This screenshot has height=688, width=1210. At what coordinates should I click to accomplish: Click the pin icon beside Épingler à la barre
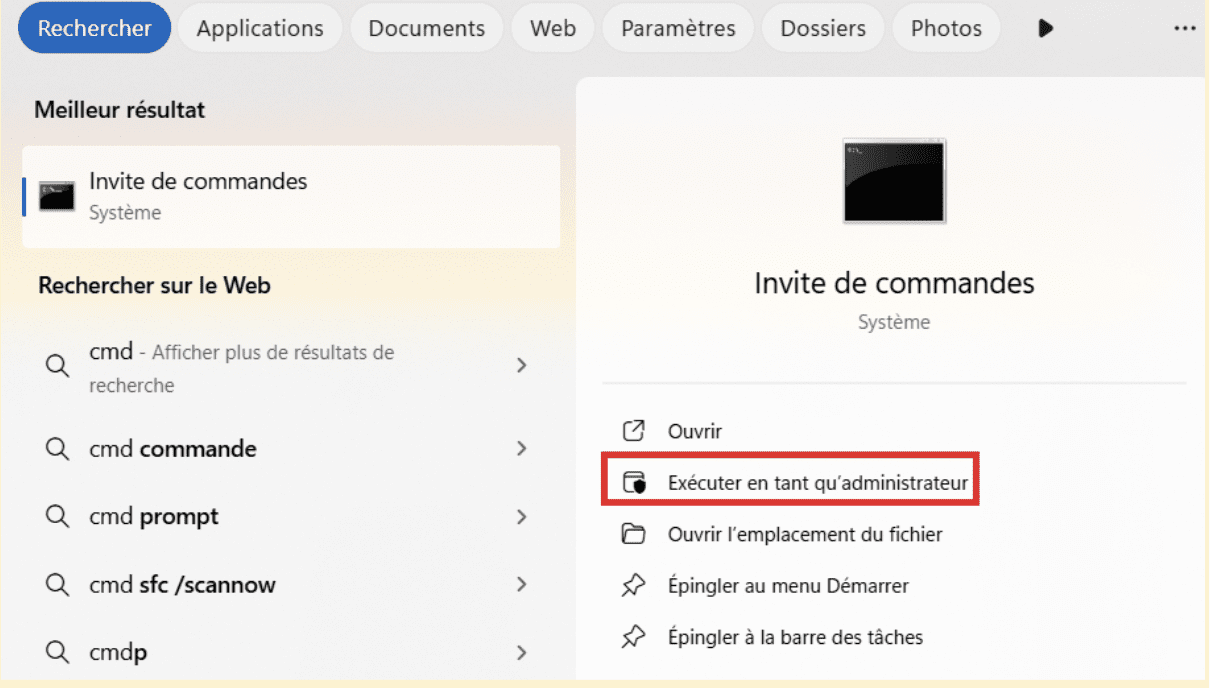click(634, 637)
